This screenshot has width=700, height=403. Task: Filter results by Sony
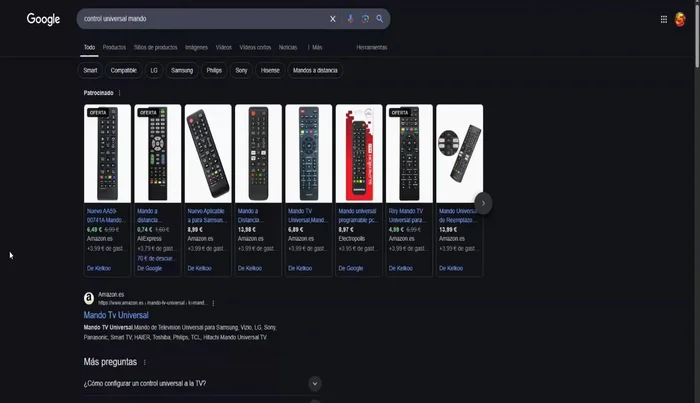[242, 71]
